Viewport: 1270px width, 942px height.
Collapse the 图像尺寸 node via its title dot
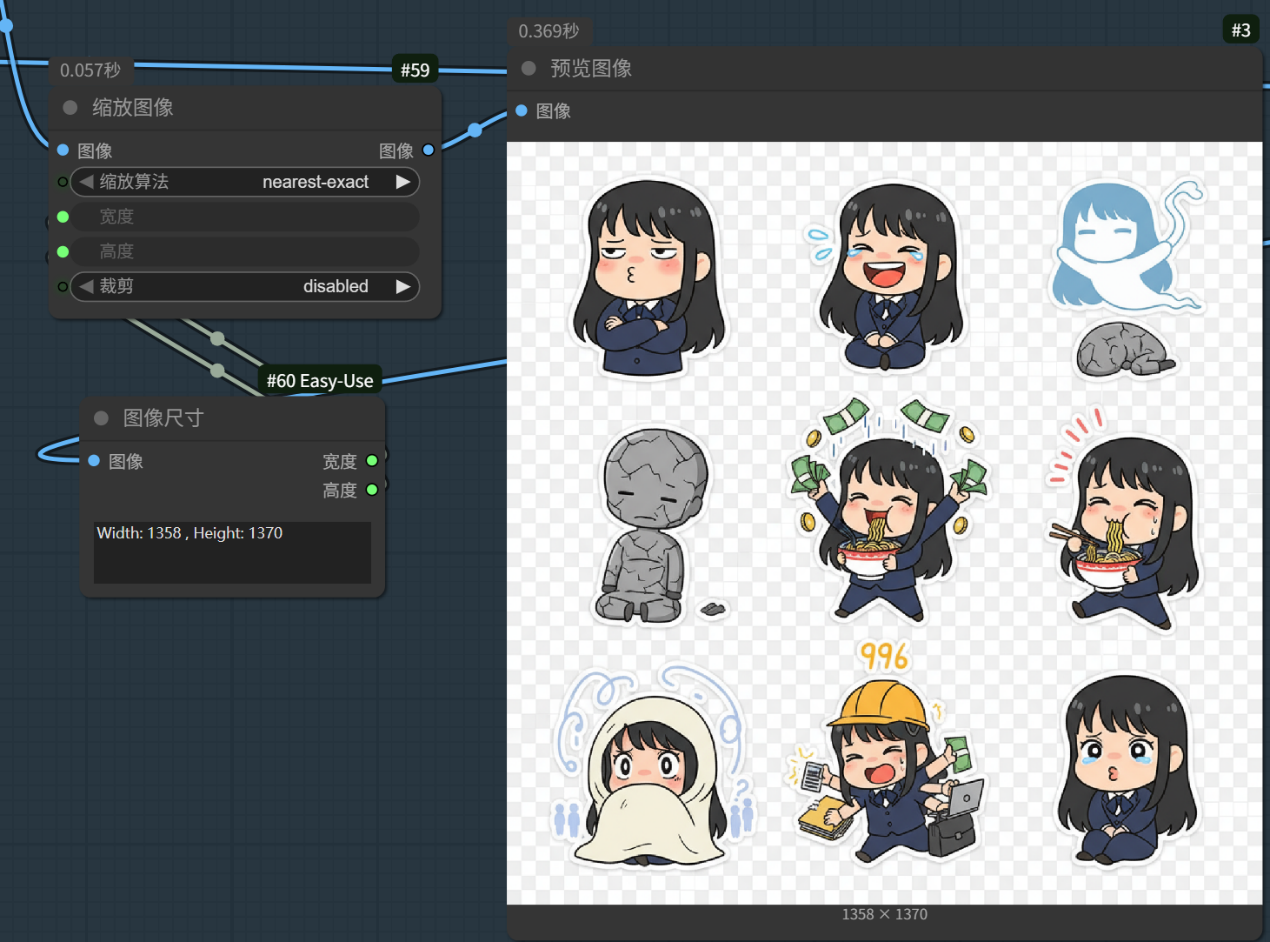pyautogui.click(x=101, y=418)
